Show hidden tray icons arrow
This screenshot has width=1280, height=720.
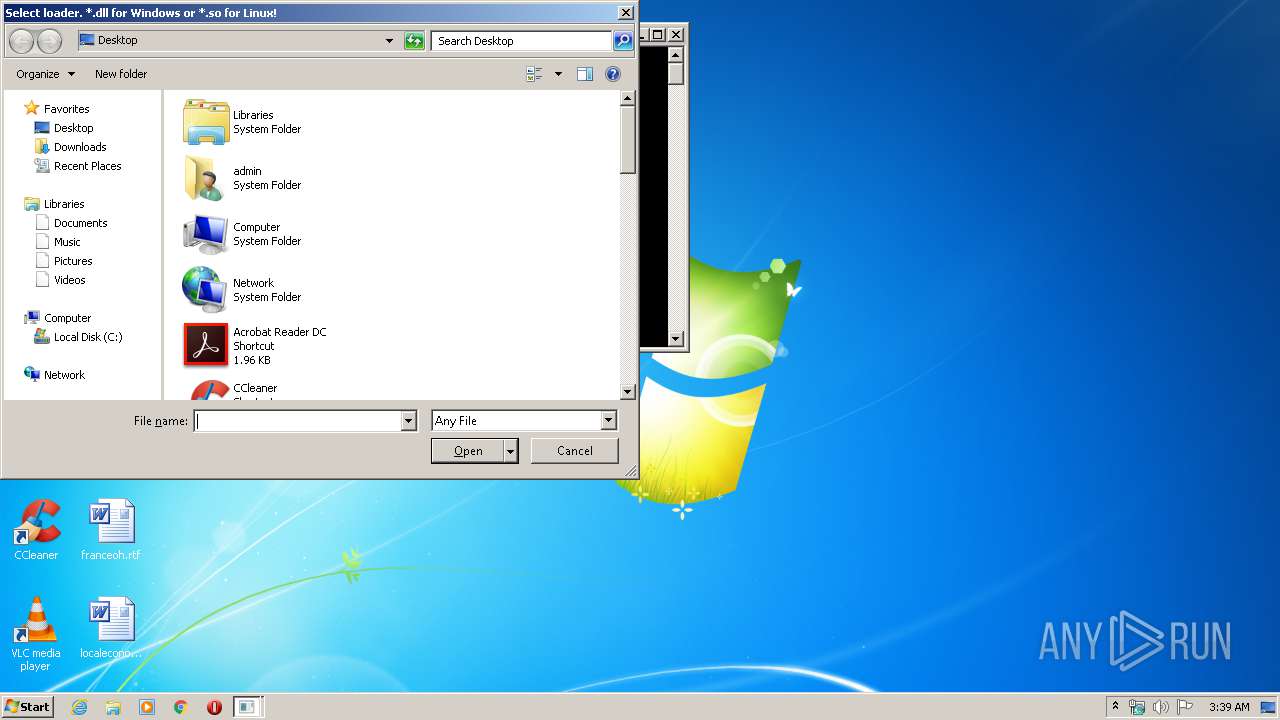click(x=1116, y=706)
